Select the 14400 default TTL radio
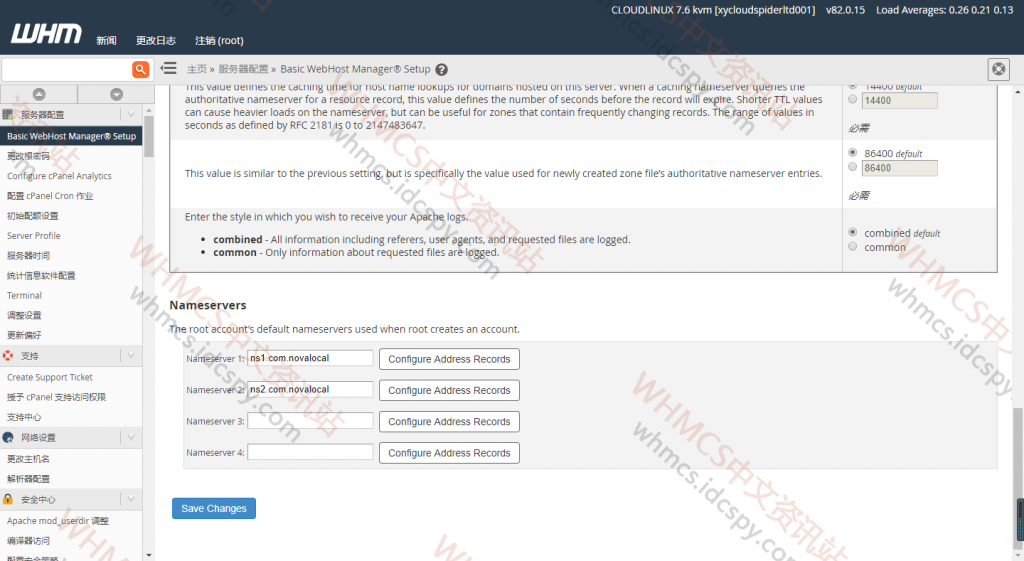The width and height of the screenshot is (1024, 561). 852,86
